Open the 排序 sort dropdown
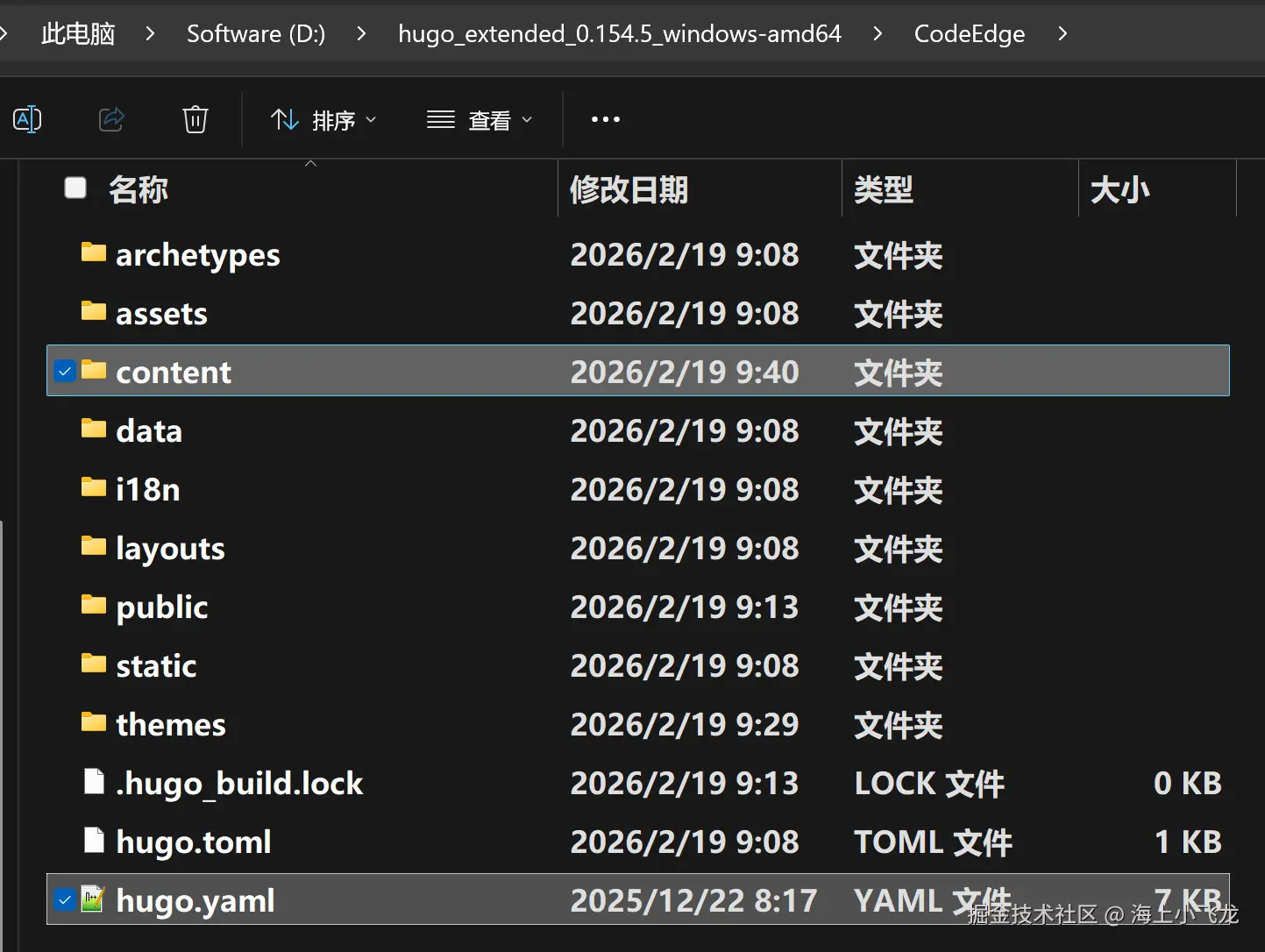The image size is (1265, 952). [x=323, y=119]
